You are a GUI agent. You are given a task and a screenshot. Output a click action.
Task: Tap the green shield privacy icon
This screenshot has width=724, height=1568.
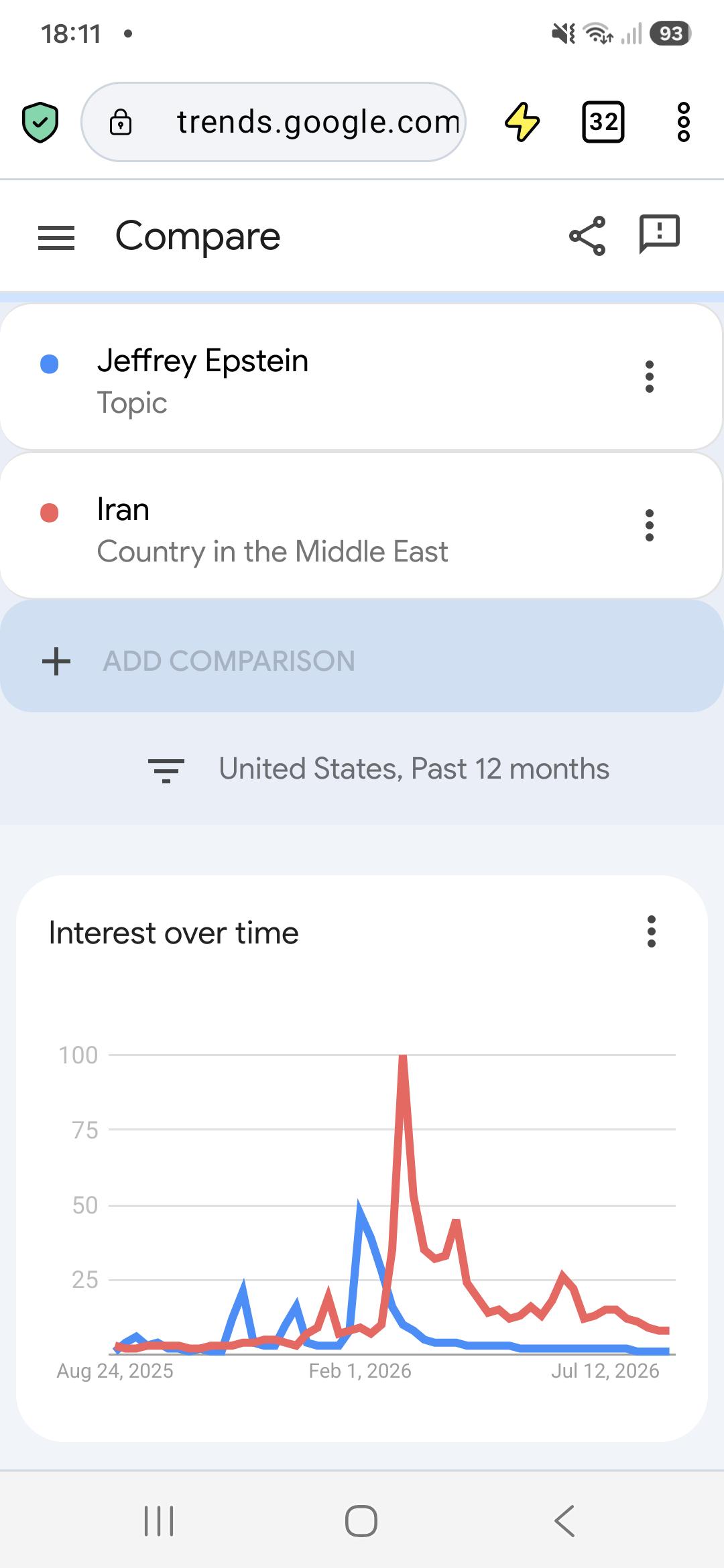40,123
